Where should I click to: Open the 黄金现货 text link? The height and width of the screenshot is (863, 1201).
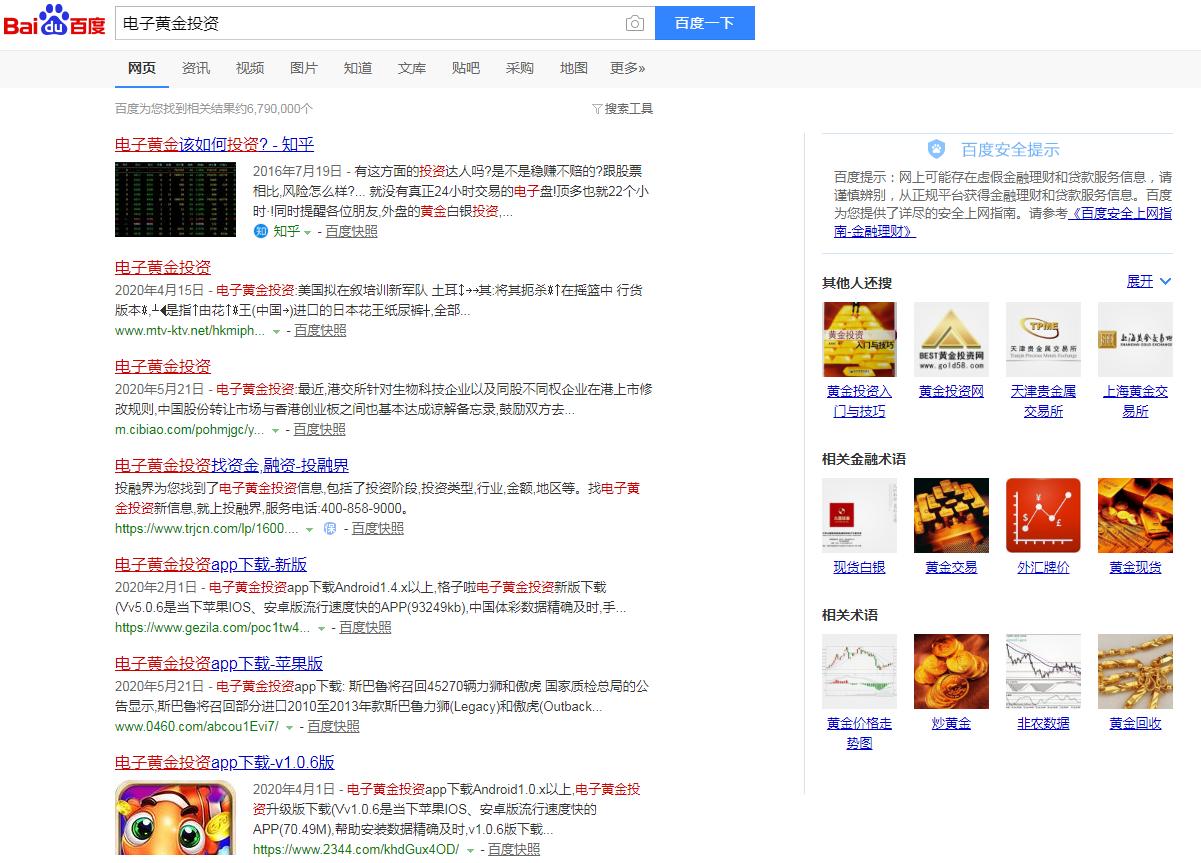(1135, 567)
